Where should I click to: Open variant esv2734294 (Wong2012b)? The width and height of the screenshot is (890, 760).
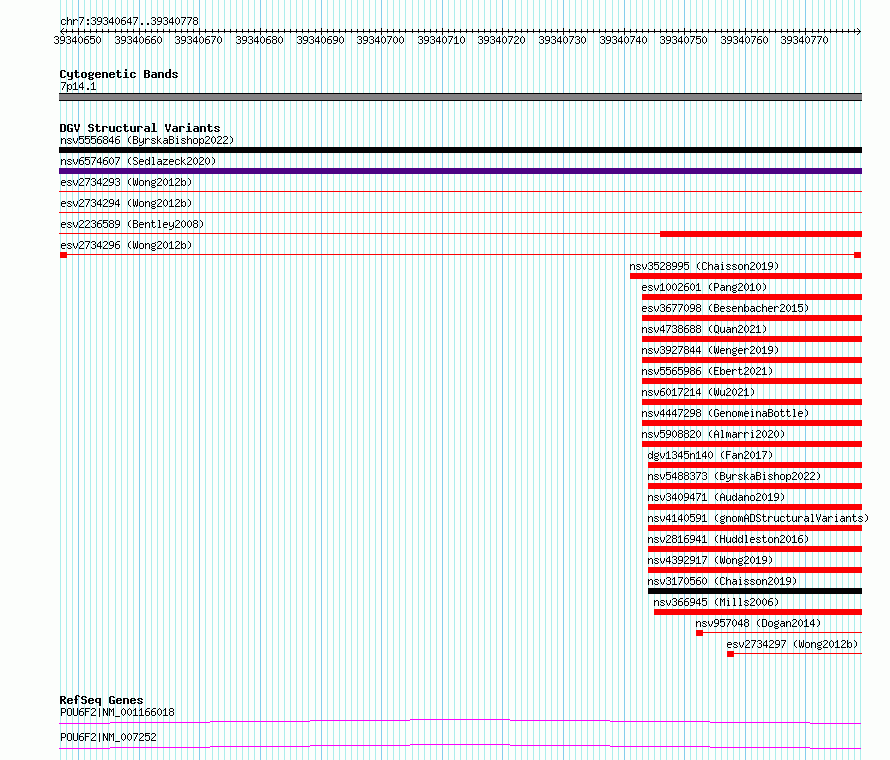[x=126, y=203]
